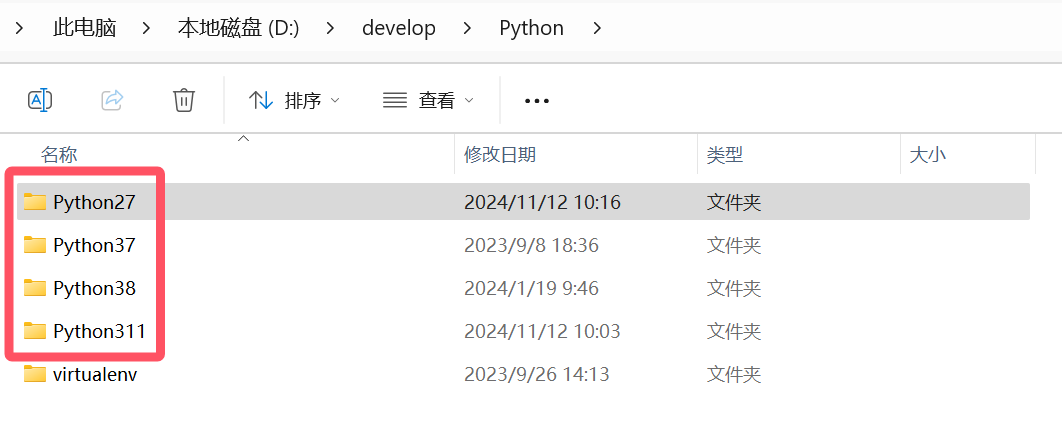
Task: Sort by the 名称 column header
Action: pos(59,155)
